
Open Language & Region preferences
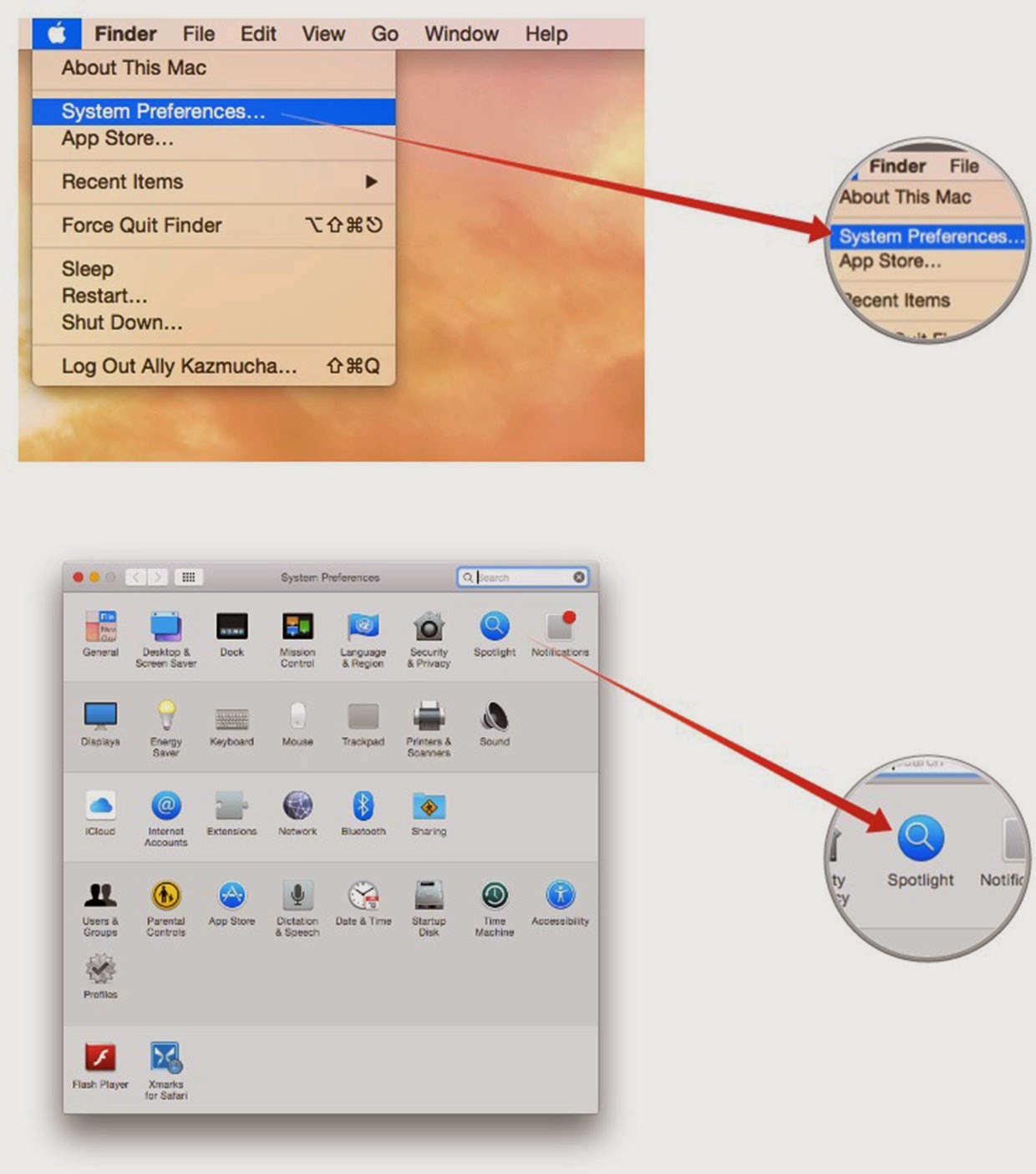click(x=363, y=639)
